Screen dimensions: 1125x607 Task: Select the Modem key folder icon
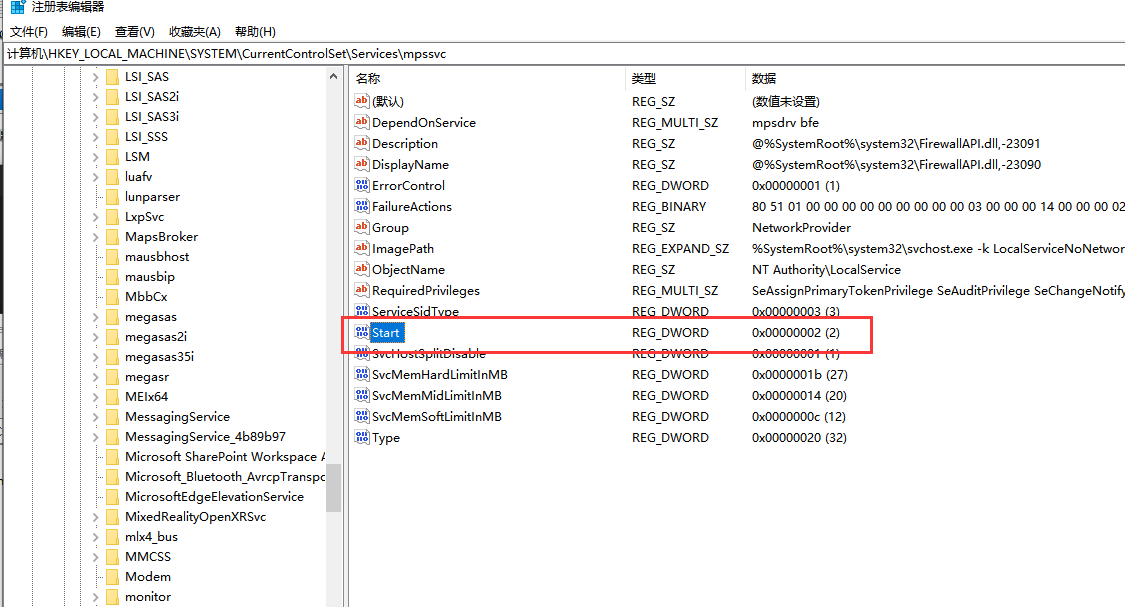click(x=112, y=576)
